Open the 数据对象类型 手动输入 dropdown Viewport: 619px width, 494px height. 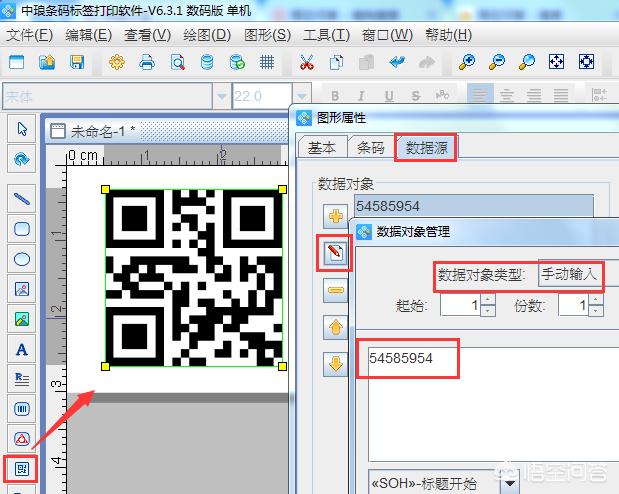click(x=578, y=274)
